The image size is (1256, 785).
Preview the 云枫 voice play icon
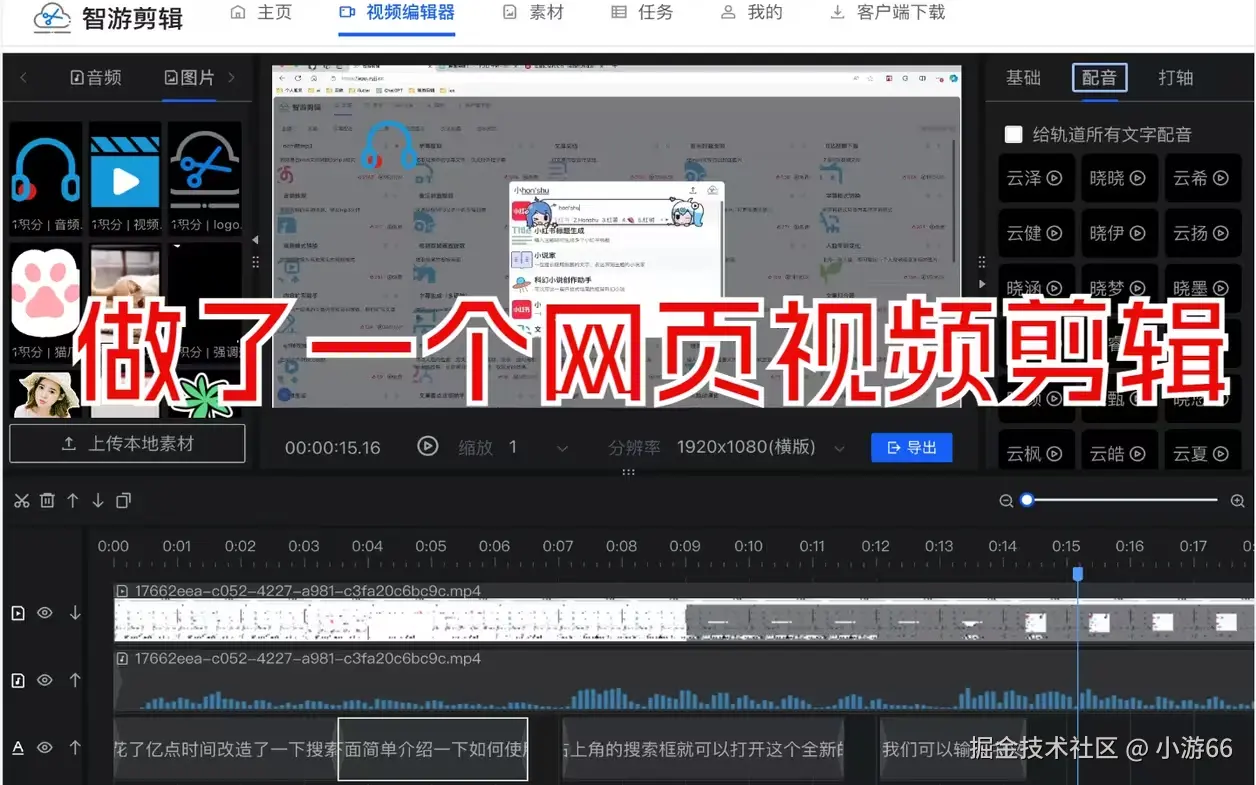(x=1054, y=454)
